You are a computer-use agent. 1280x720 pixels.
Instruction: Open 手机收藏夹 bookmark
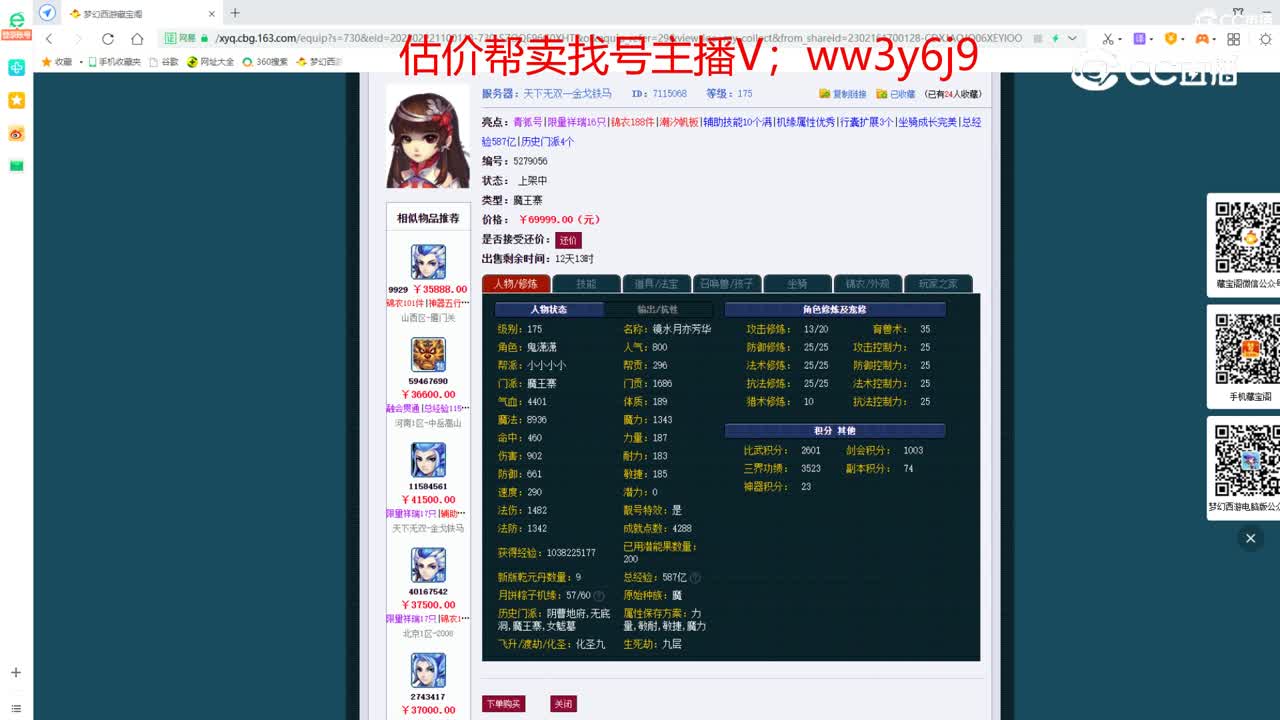pos(114,62)
